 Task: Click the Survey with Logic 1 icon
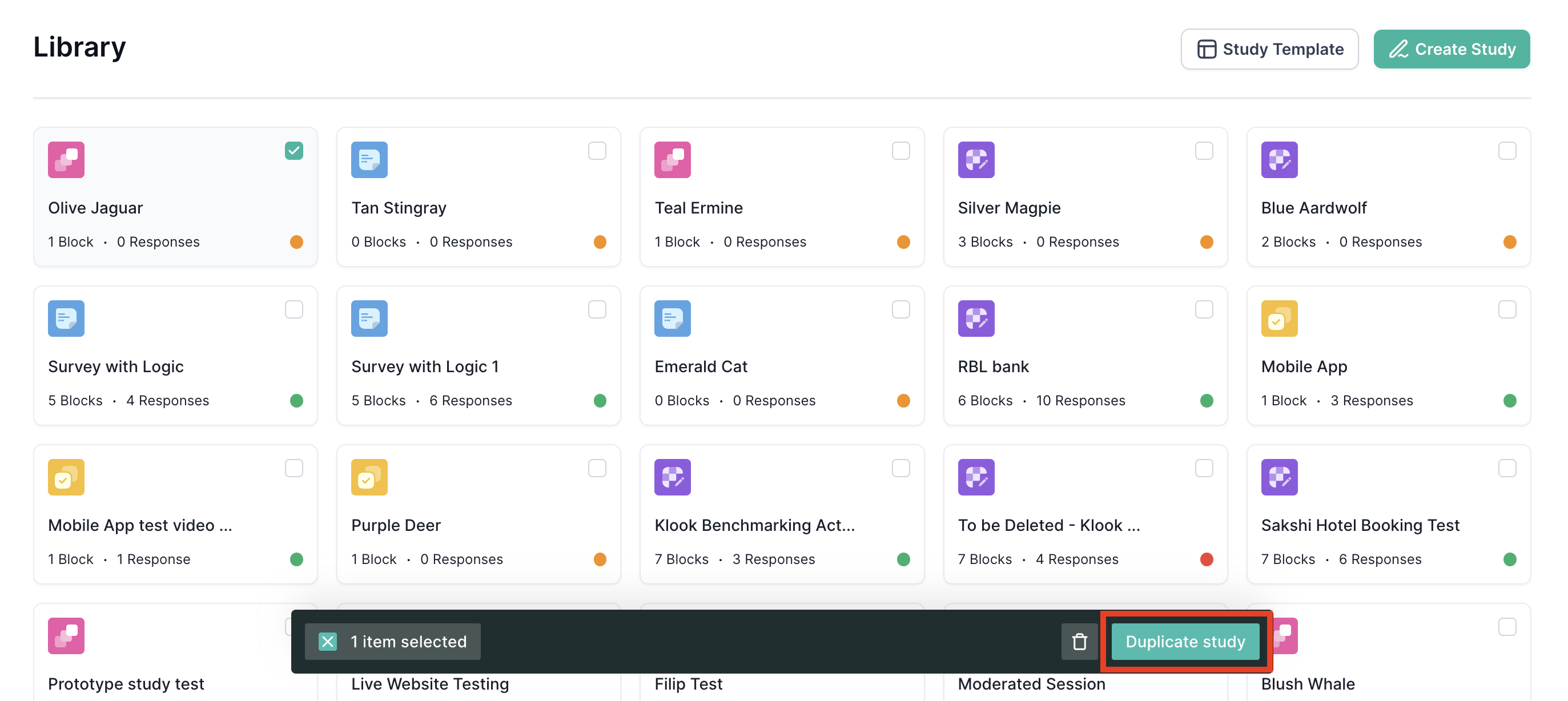click(369, 319)
